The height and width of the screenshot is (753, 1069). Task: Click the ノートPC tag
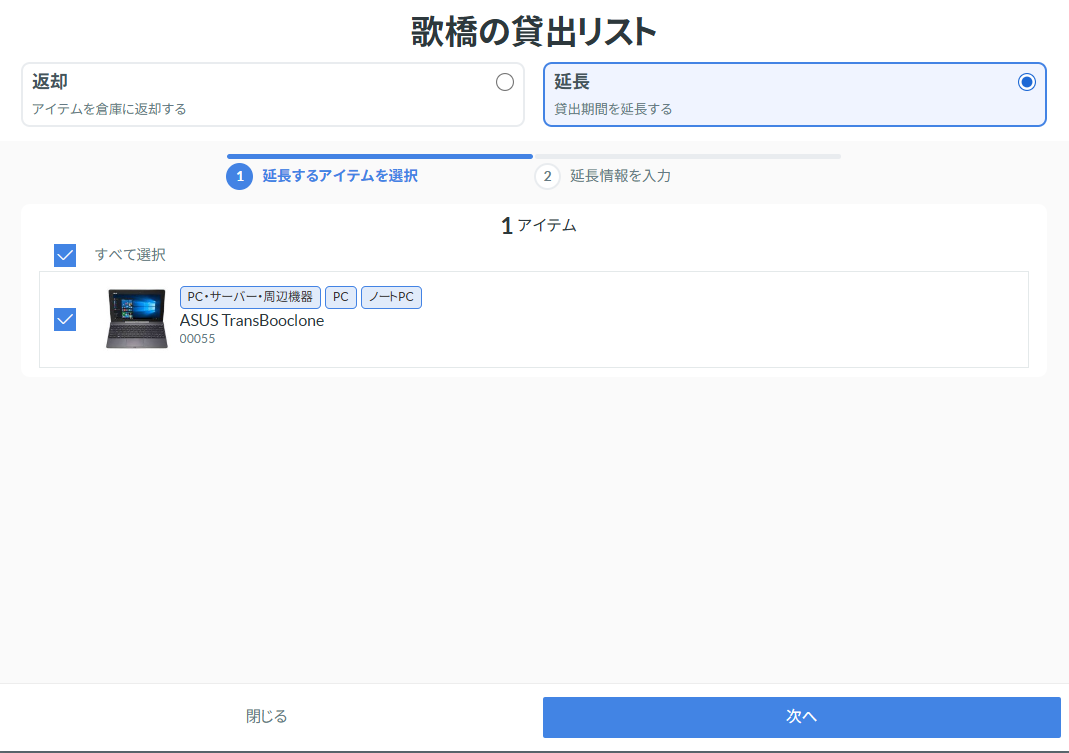(x=391, y=297)
